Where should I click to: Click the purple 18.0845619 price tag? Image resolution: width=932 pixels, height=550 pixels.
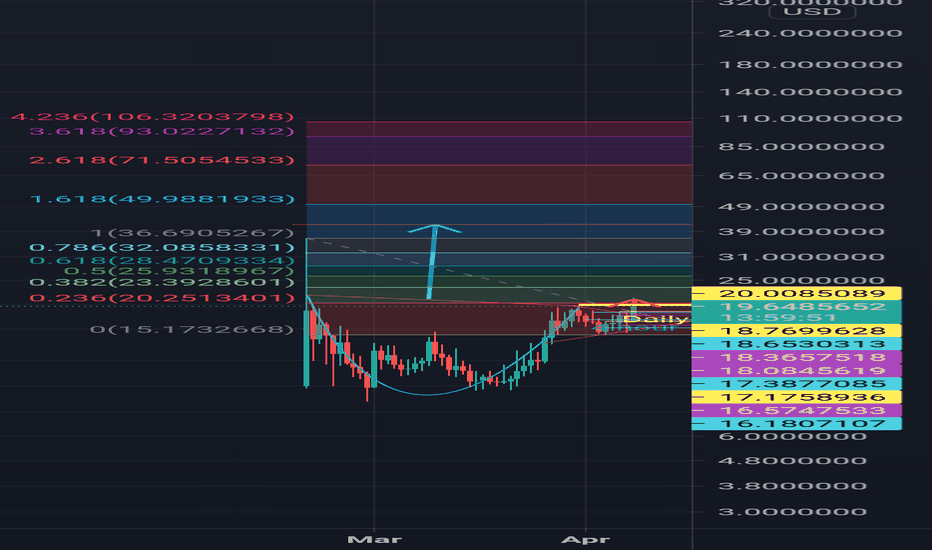click(x=796, y=370)
